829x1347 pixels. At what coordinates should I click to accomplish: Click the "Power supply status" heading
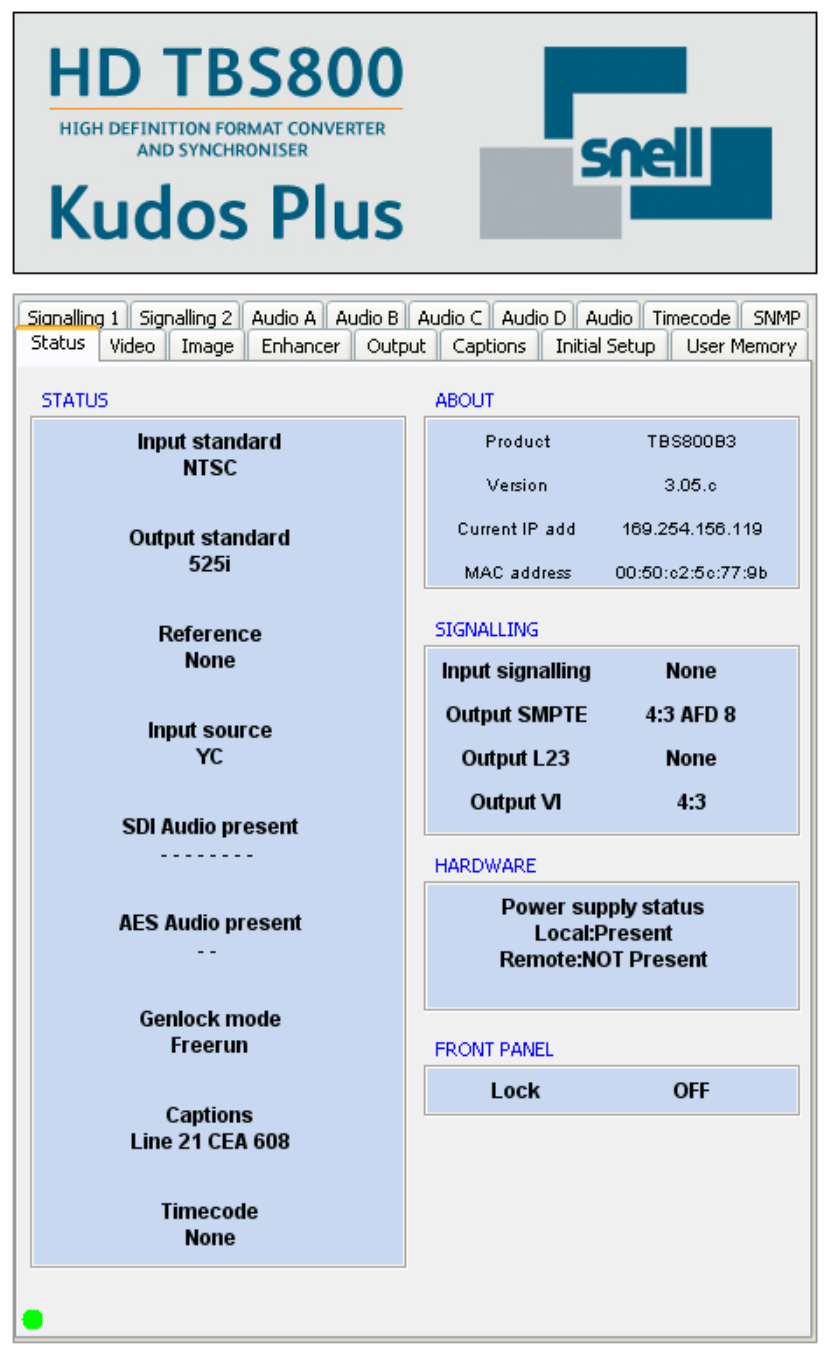point(603,908)
